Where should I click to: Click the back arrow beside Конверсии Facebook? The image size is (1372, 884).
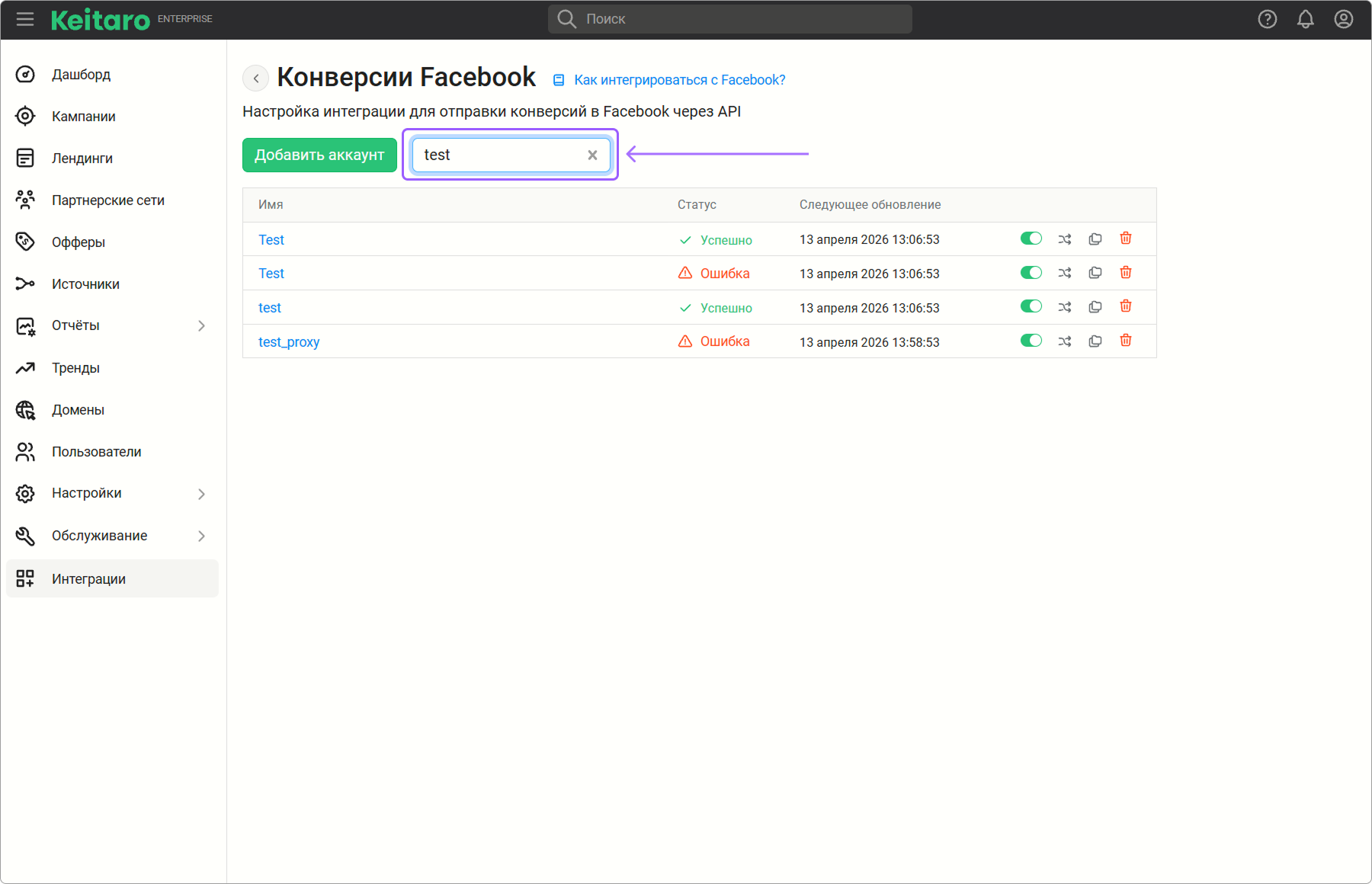coord(256,78)
